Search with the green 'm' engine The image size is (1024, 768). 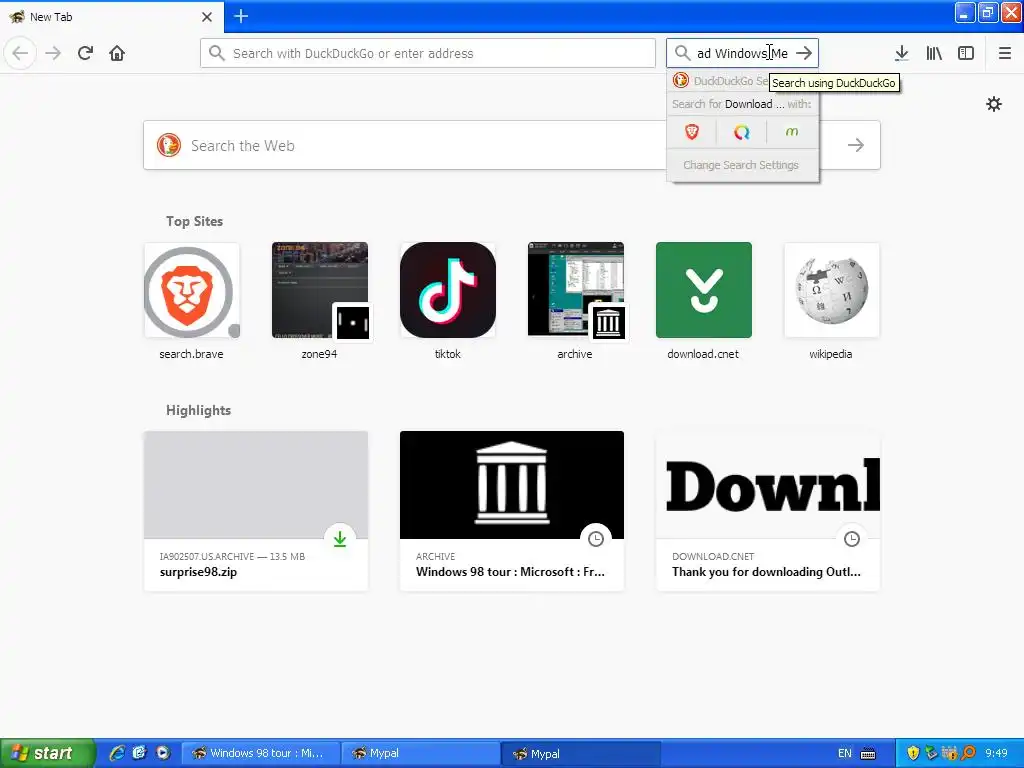(x=792, y=132)
